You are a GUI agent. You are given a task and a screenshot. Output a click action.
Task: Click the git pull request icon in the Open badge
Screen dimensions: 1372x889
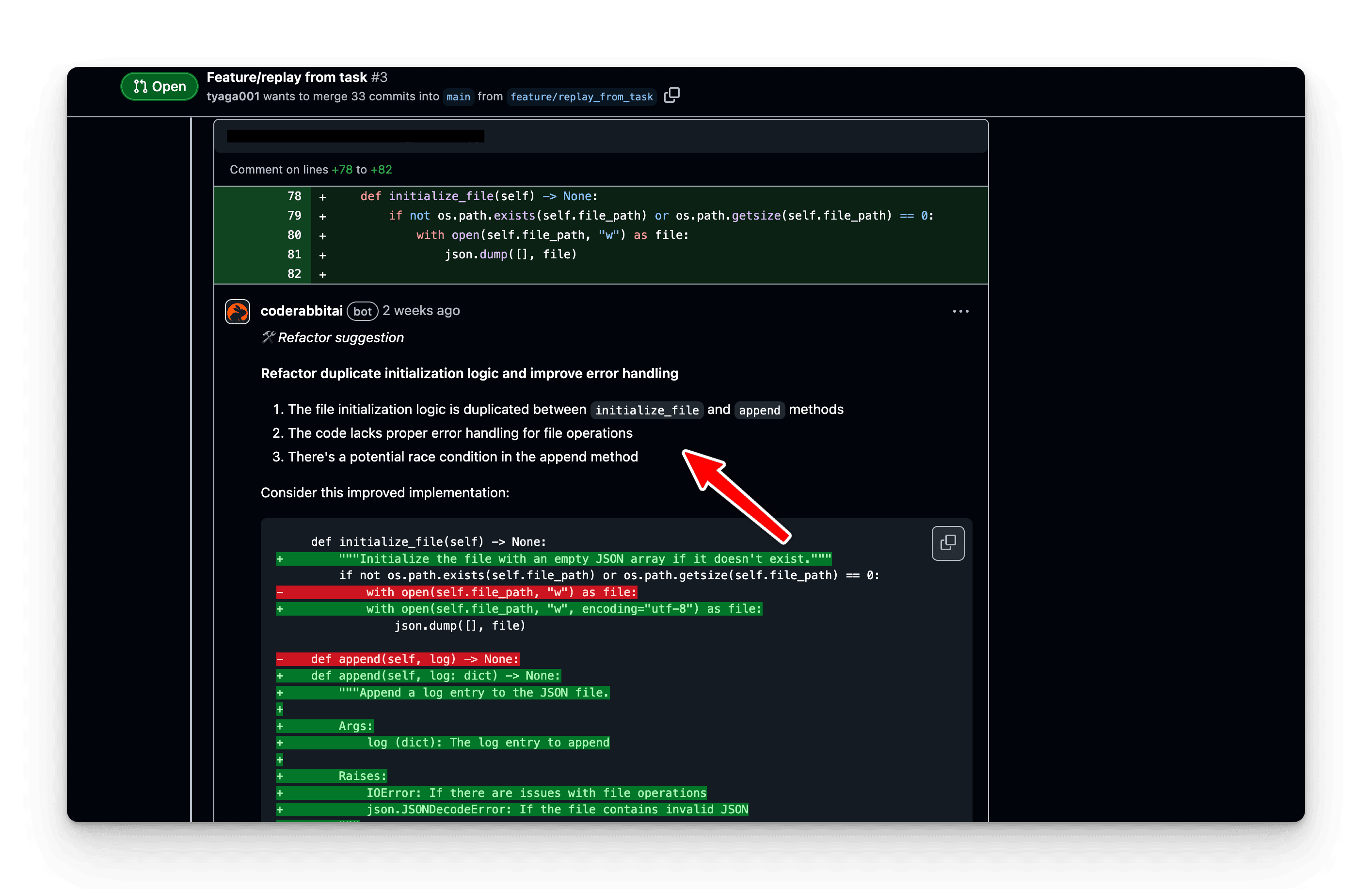(140, 86)
